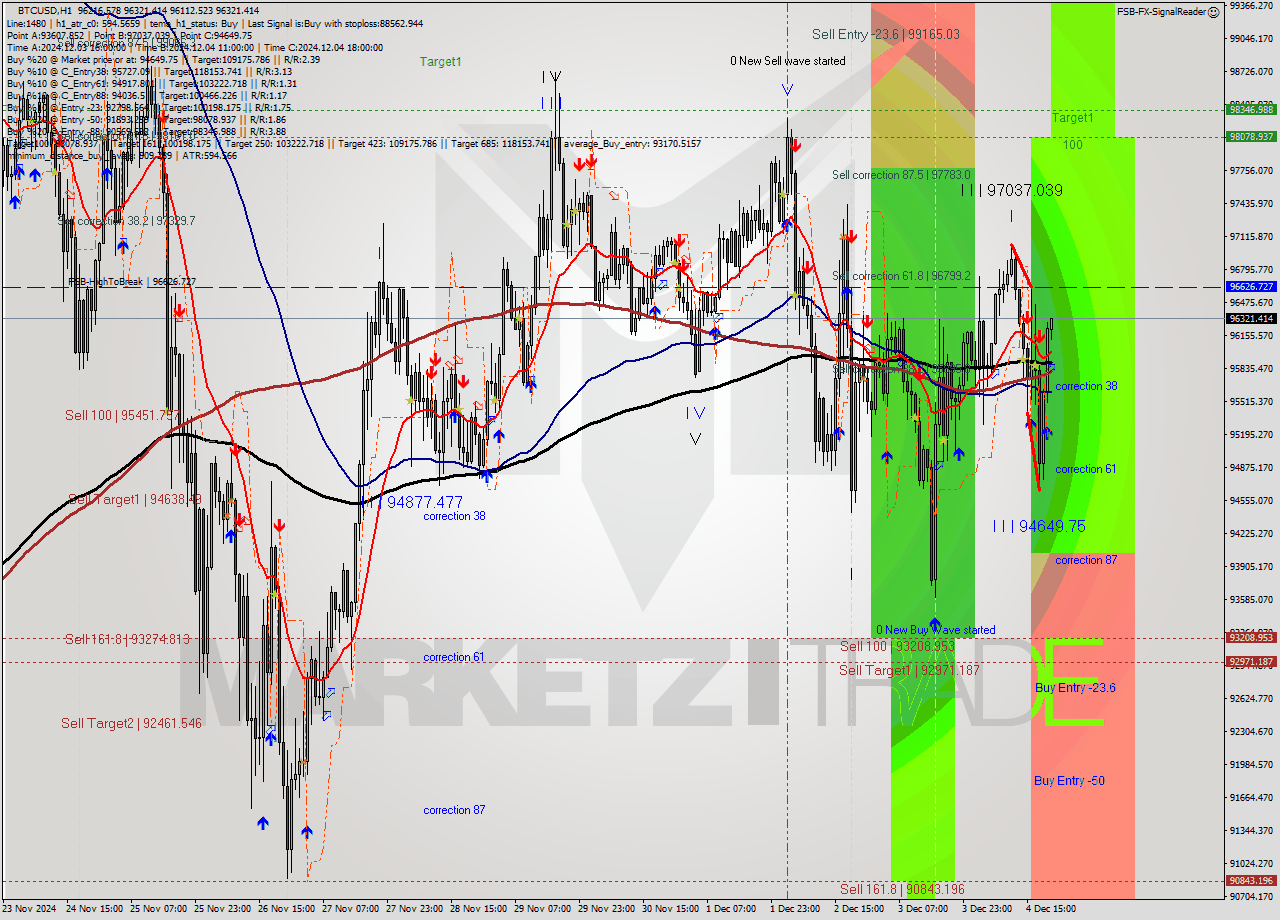The width and height of the screenshot is (1280, 920).
Task: Click the '29 Nov 07:00' time axis label
Action: (x=545, y=910)
